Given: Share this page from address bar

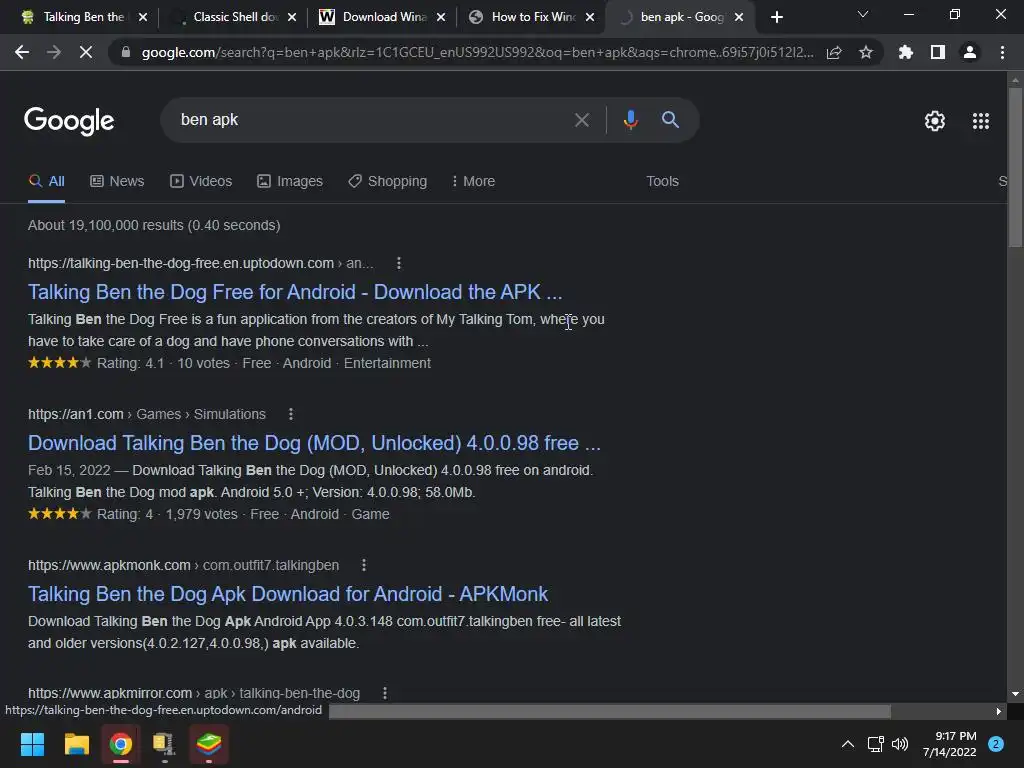Looking at the screenshot, I should 834,52.
